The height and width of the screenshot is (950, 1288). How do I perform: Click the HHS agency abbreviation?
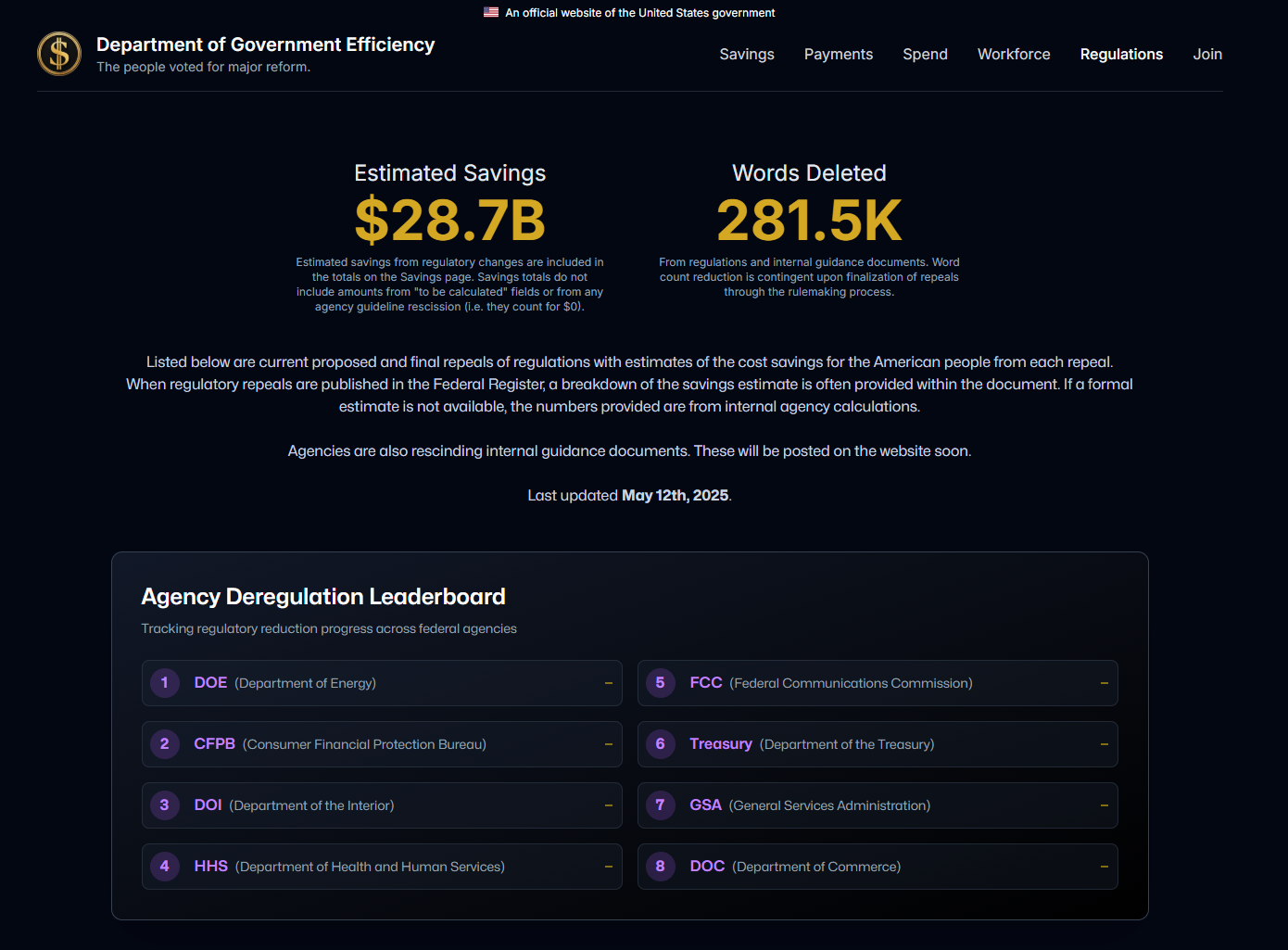tap(210, 867)
